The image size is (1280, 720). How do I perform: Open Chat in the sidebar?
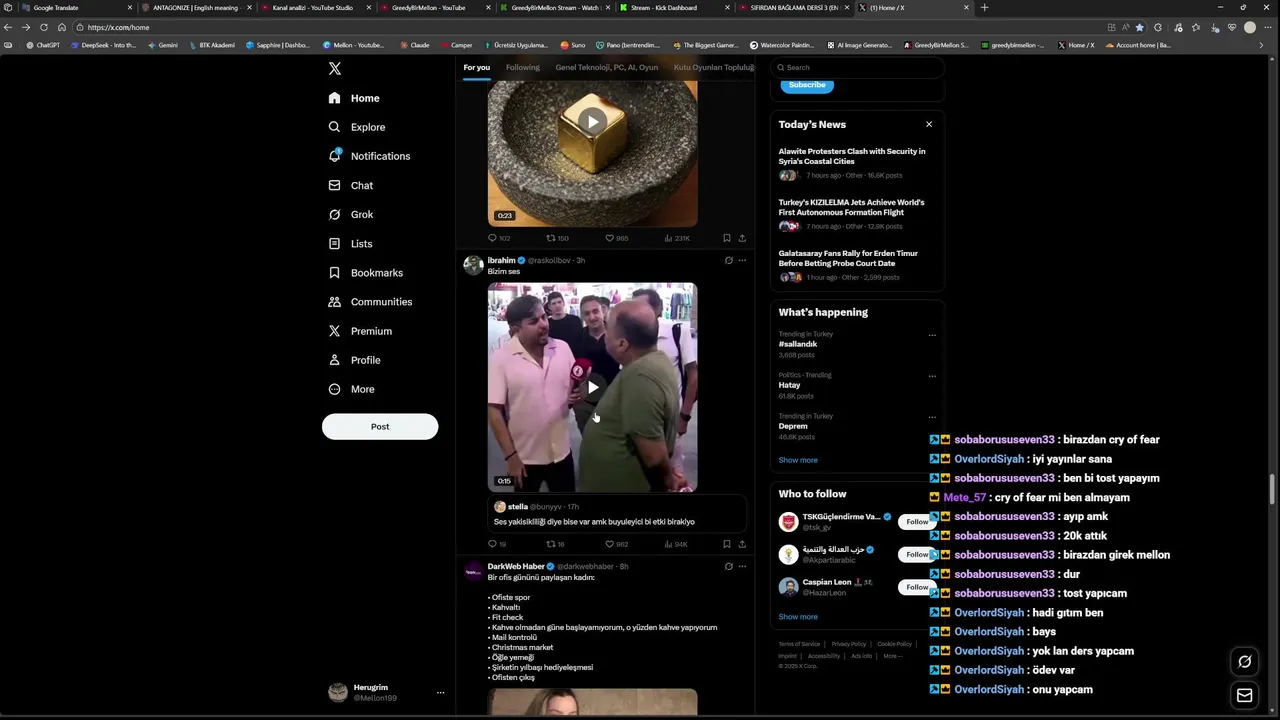point(351,185)
